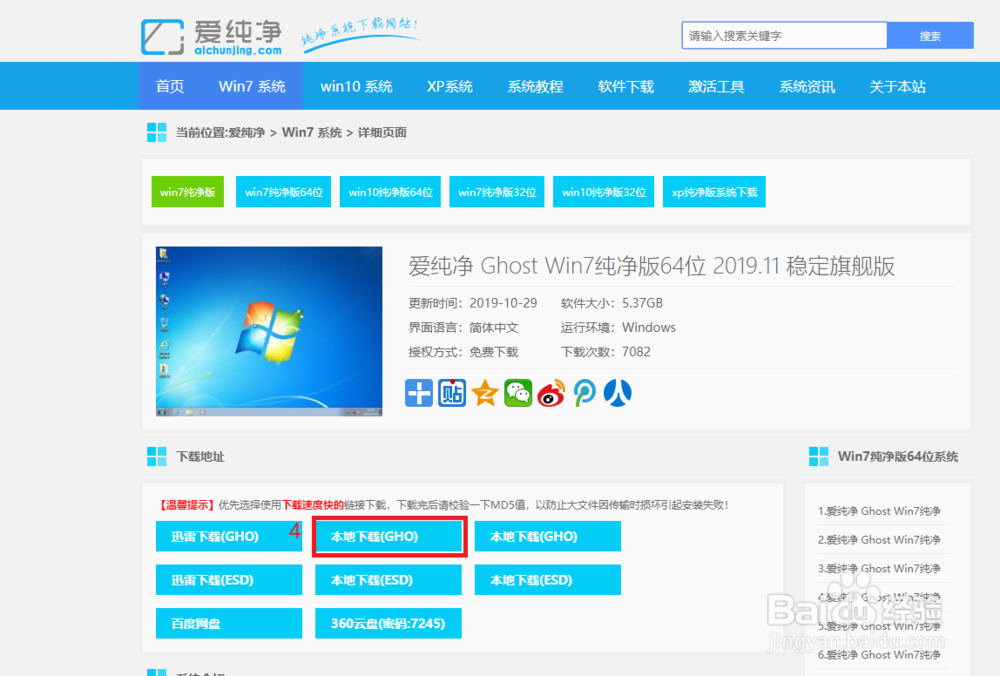Viewport: 1000px width, 676px height.
Task: Click download count 7082
Action: [636, 352]
